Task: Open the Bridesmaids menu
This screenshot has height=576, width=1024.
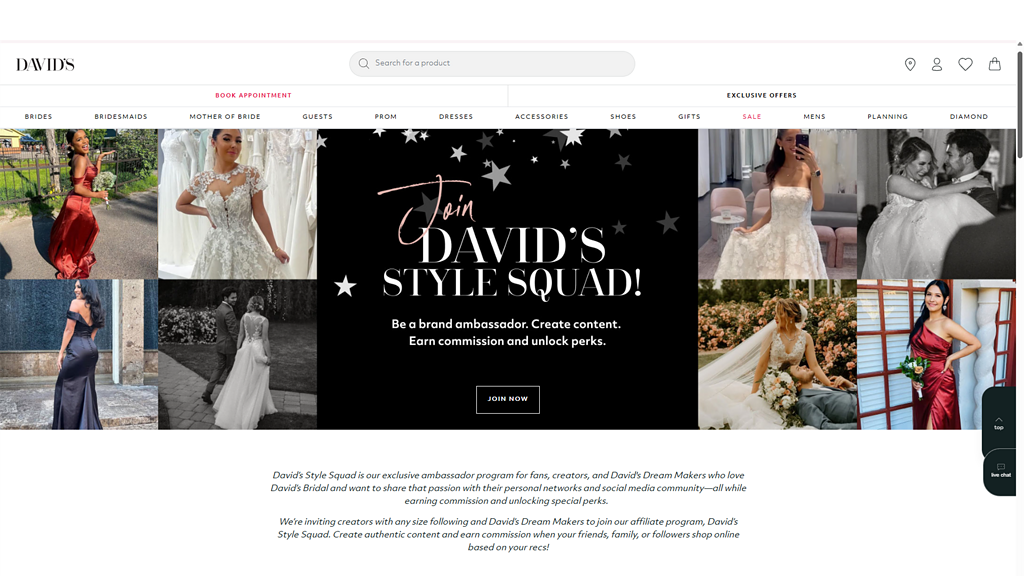Action: (121, 117)
